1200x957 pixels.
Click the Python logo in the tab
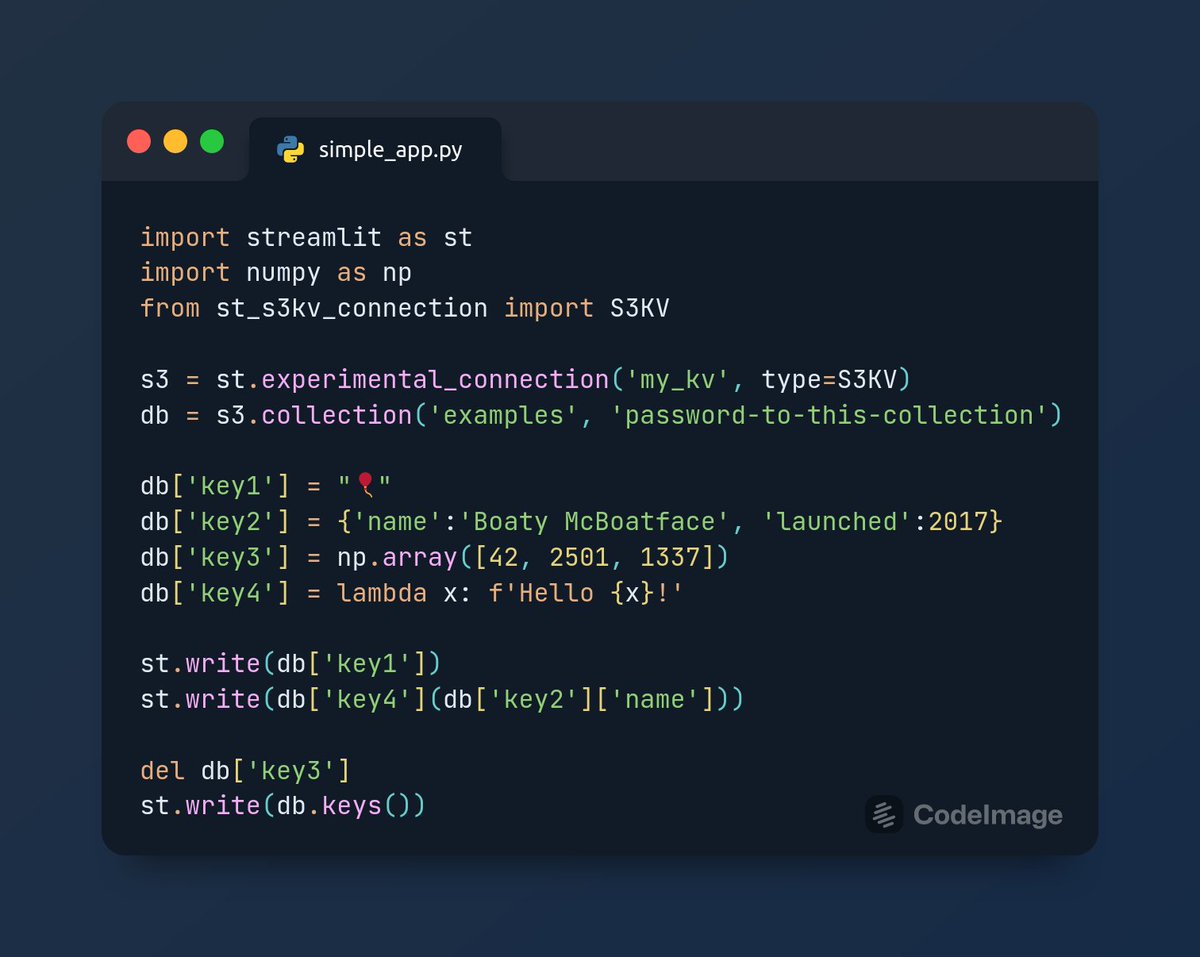click(291, 150)
